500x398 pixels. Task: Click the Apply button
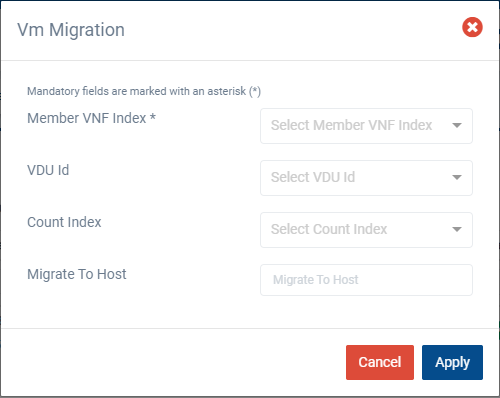tap(452, 362)
